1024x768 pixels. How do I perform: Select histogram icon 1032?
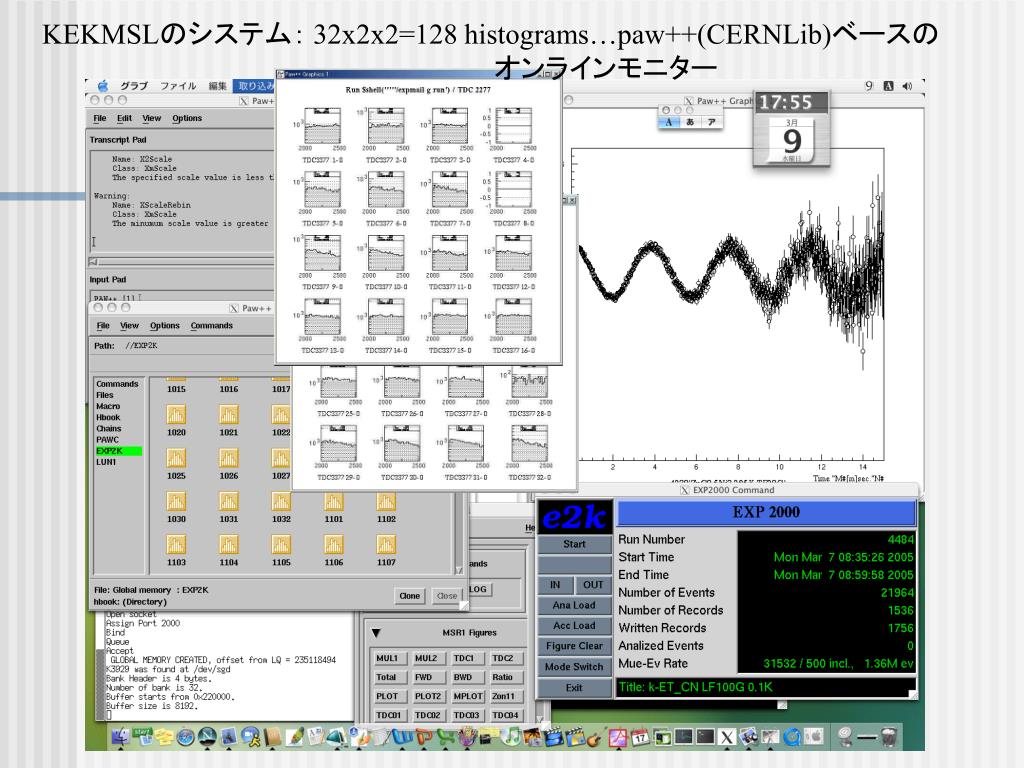(x=281, y=502)
